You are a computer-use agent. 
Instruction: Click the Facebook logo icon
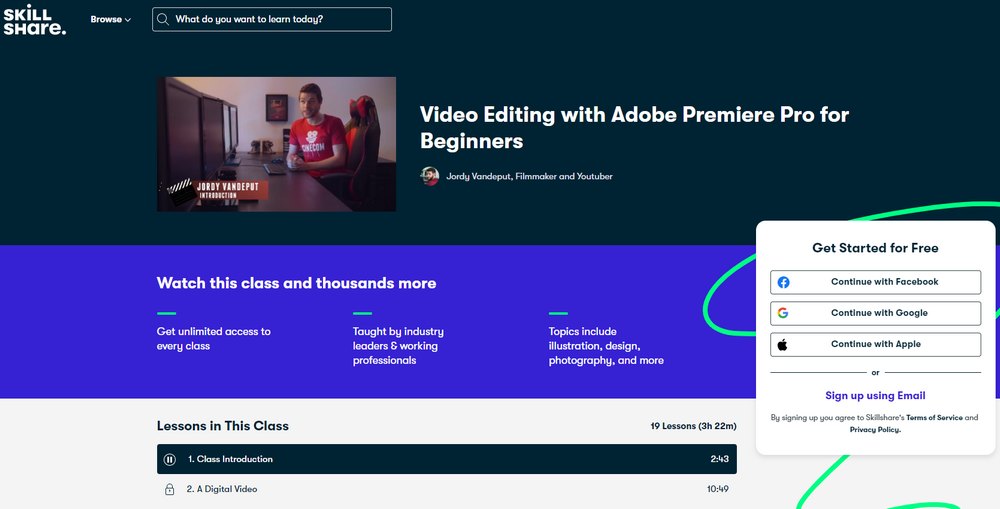783,282
